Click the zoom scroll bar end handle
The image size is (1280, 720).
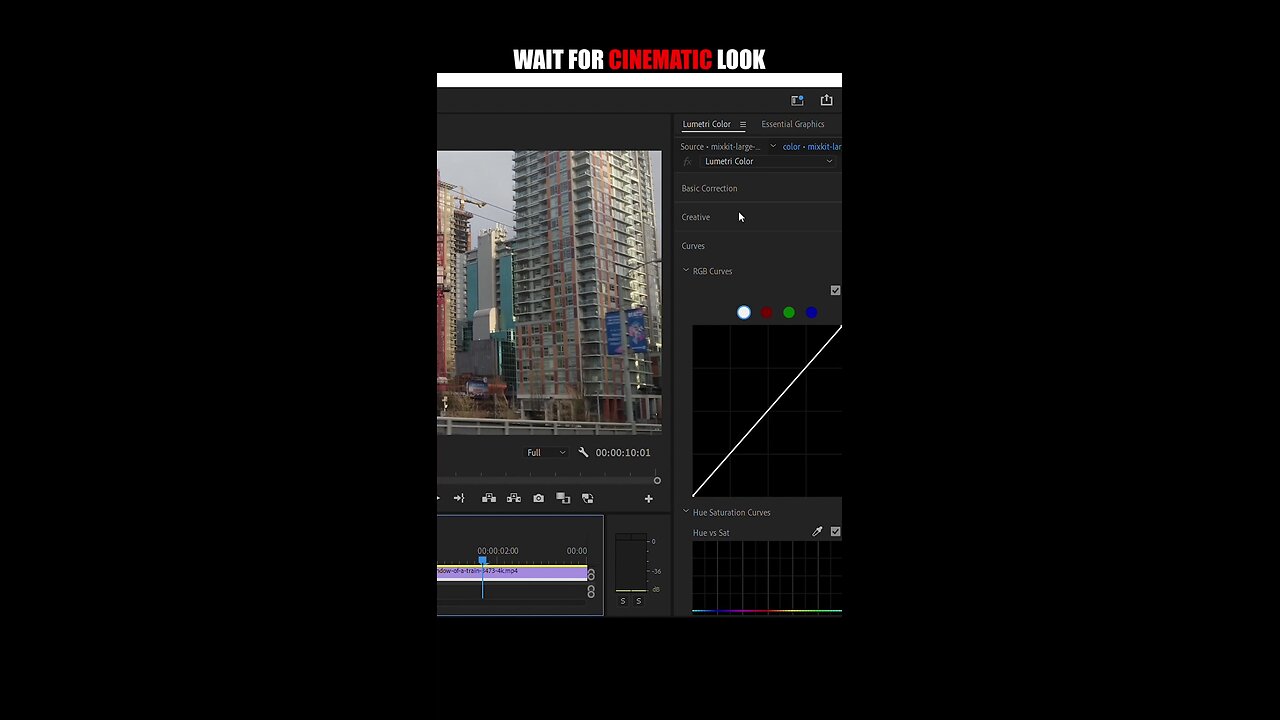657,480
